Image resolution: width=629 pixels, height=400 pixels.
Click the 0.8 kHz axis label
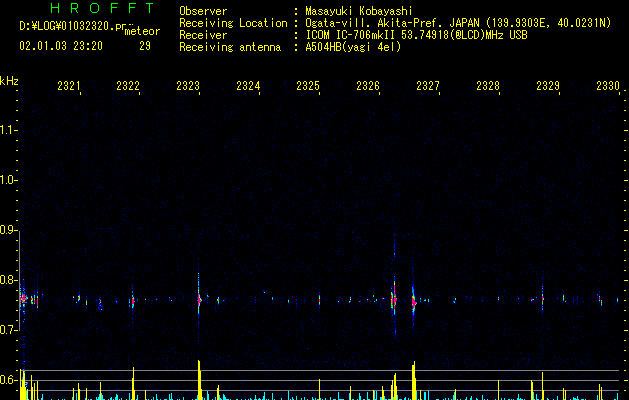coord(8,280)
